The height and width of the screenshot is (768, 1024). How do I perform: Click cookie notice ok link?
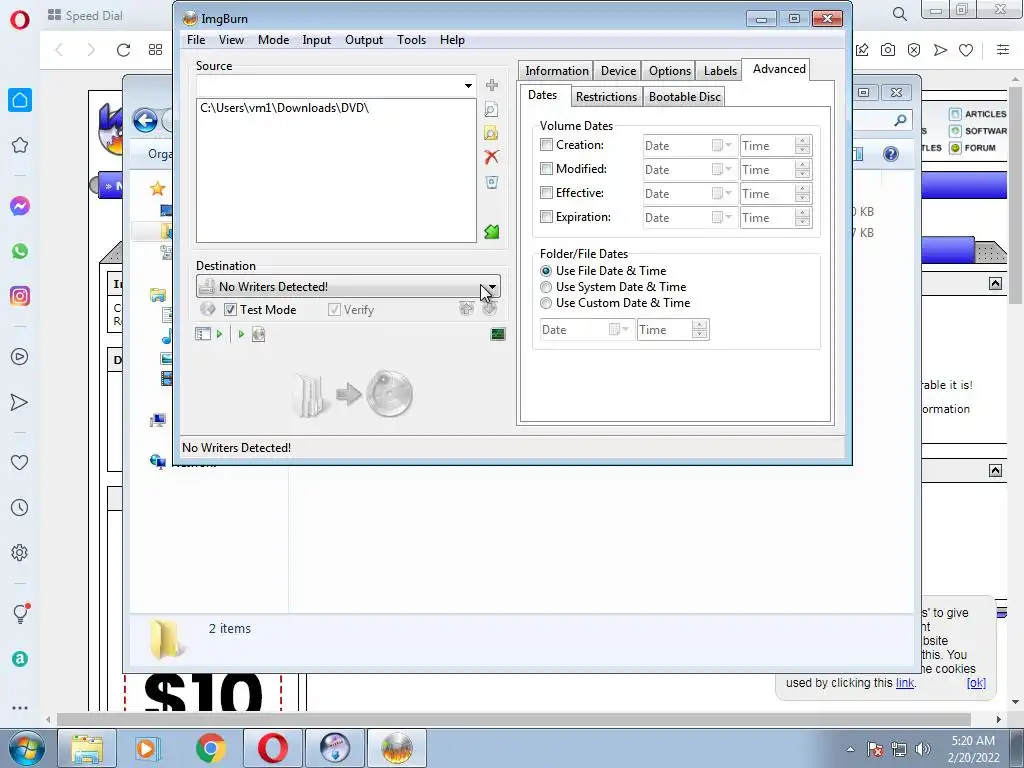coord(976,683)
